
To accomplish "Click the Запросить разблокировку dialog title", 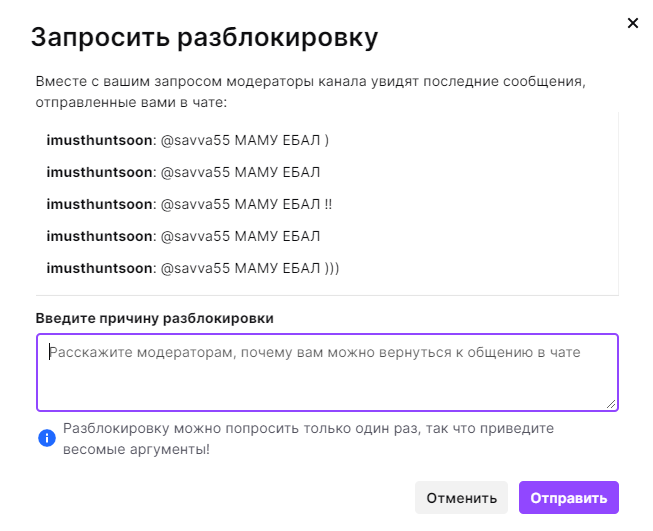I will 204,38.
